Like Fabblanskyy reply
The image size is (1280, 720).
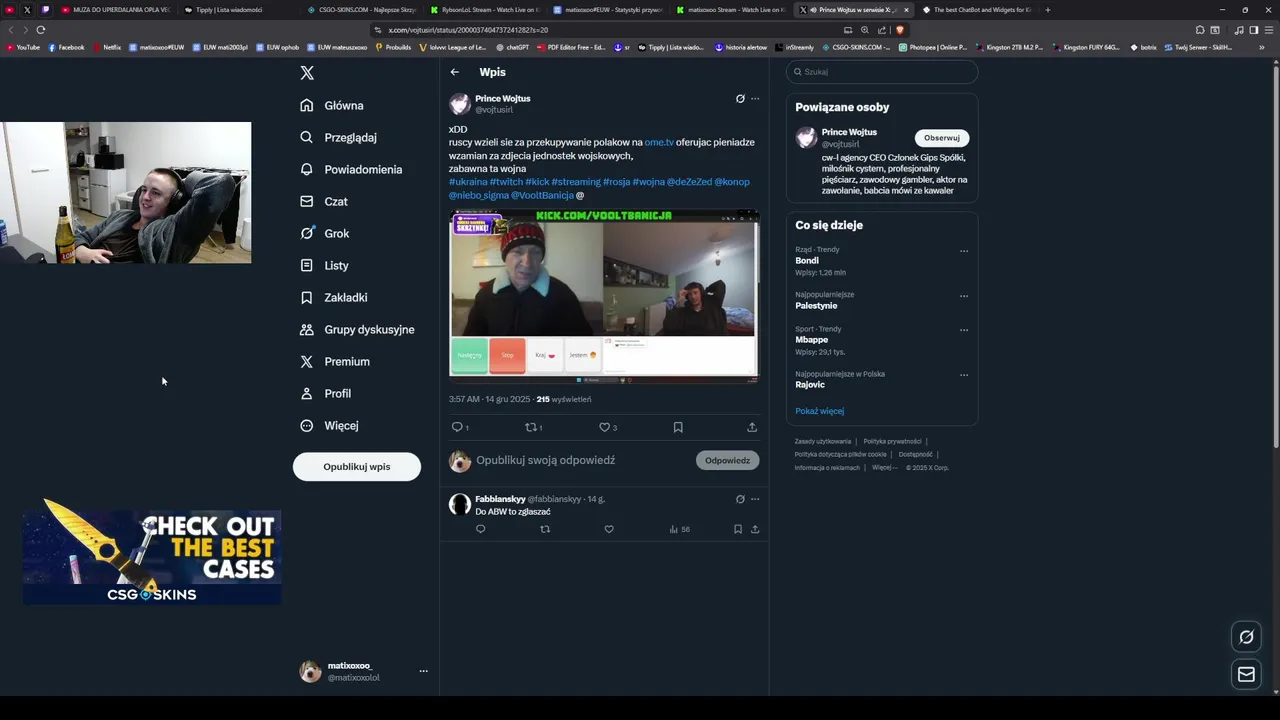point(609,529)
